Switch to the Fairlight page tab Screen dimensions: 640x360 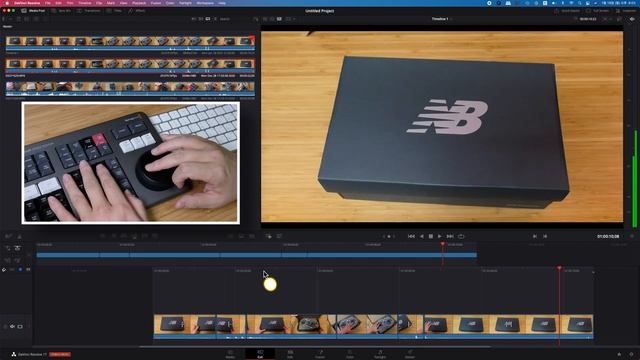(x=380, y=354)
